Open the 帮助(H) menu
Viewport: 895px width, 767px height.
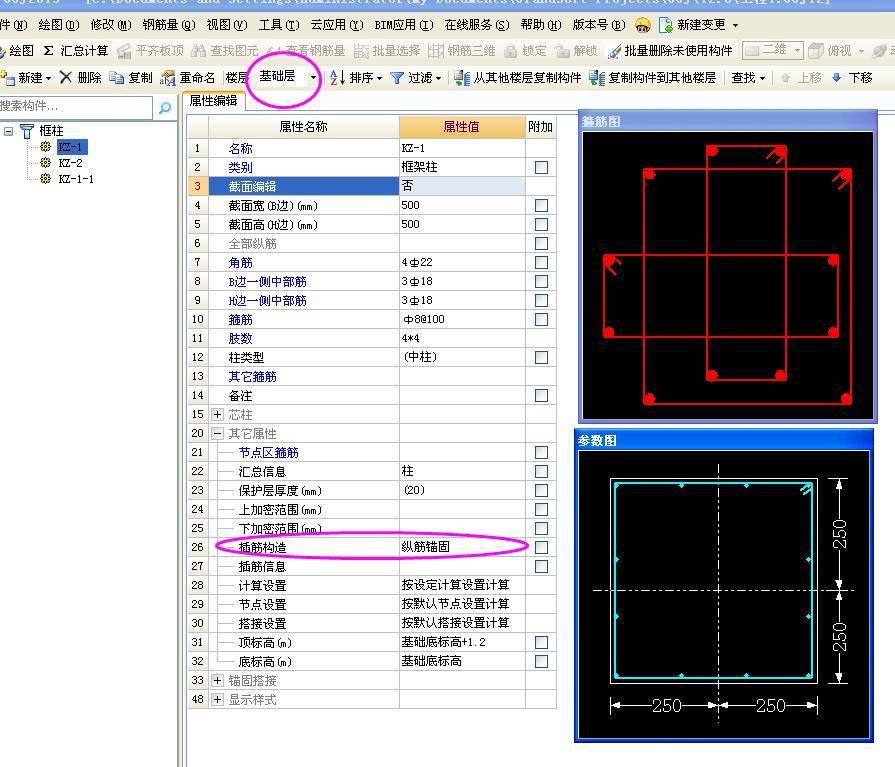pos(541,25)
